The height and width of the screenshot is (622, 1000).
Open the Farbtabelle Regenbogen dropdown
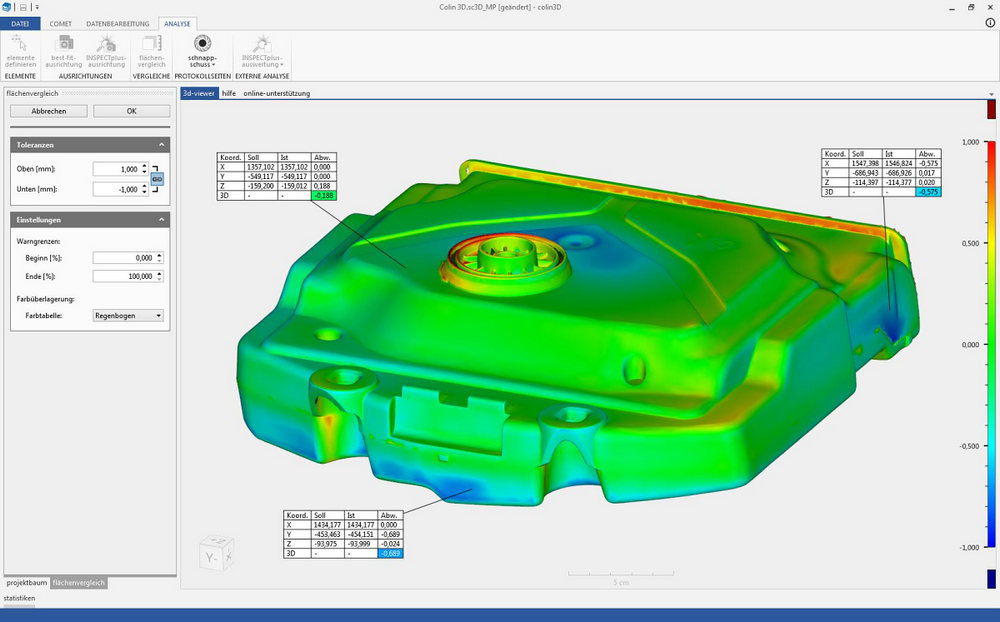coord(128,316)
